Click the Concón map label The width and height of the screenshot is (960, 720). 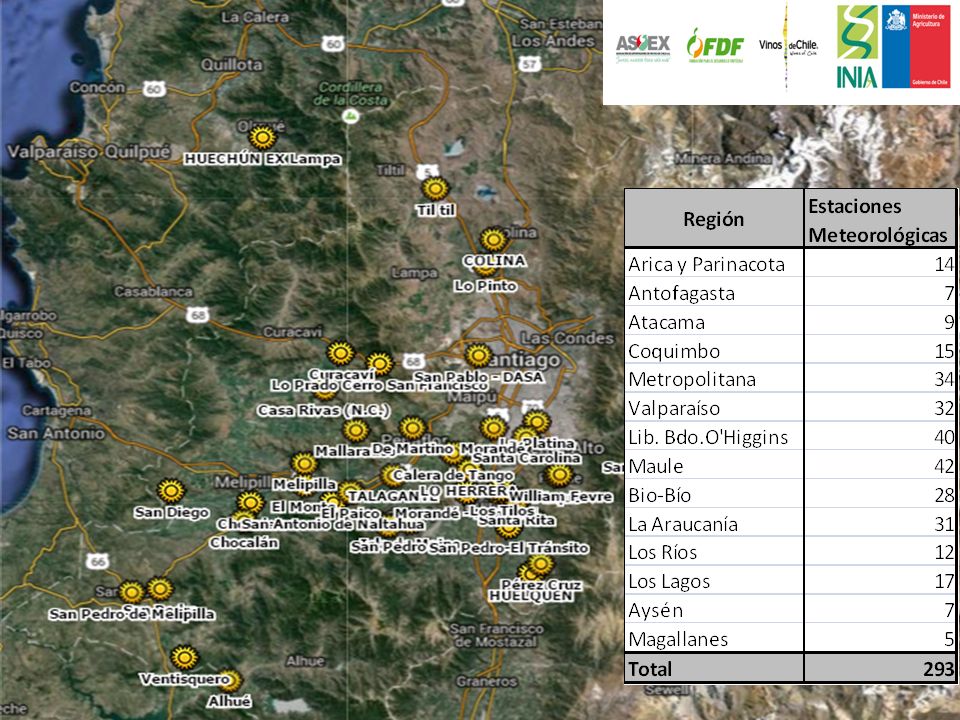coord(97,88)
